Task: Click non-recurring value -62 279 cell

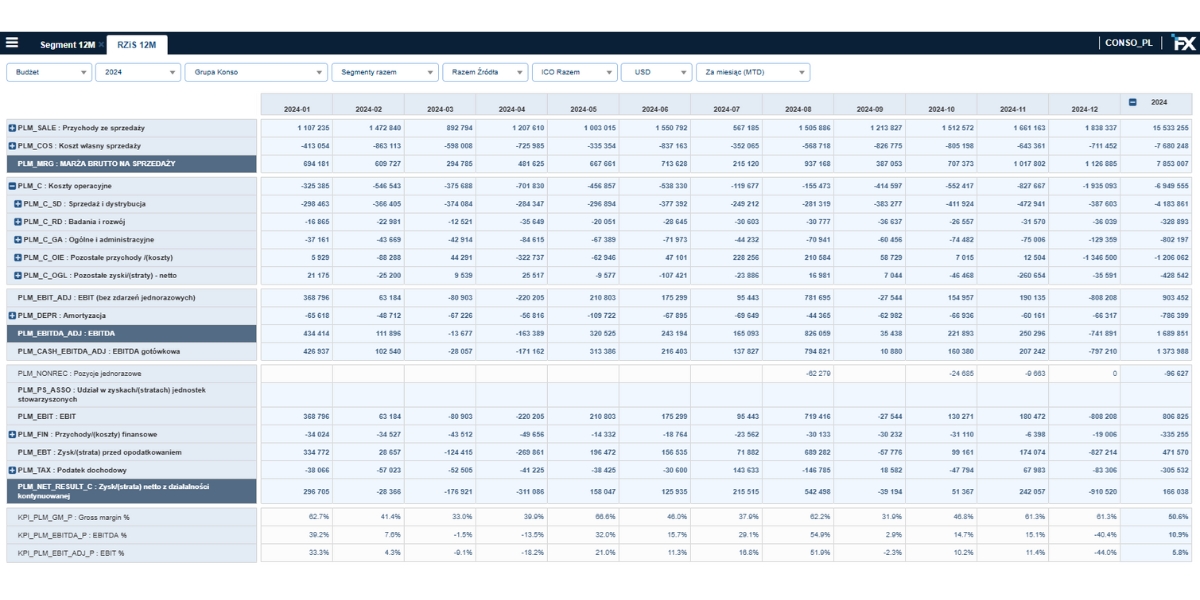Action: (x=798, y=372)
